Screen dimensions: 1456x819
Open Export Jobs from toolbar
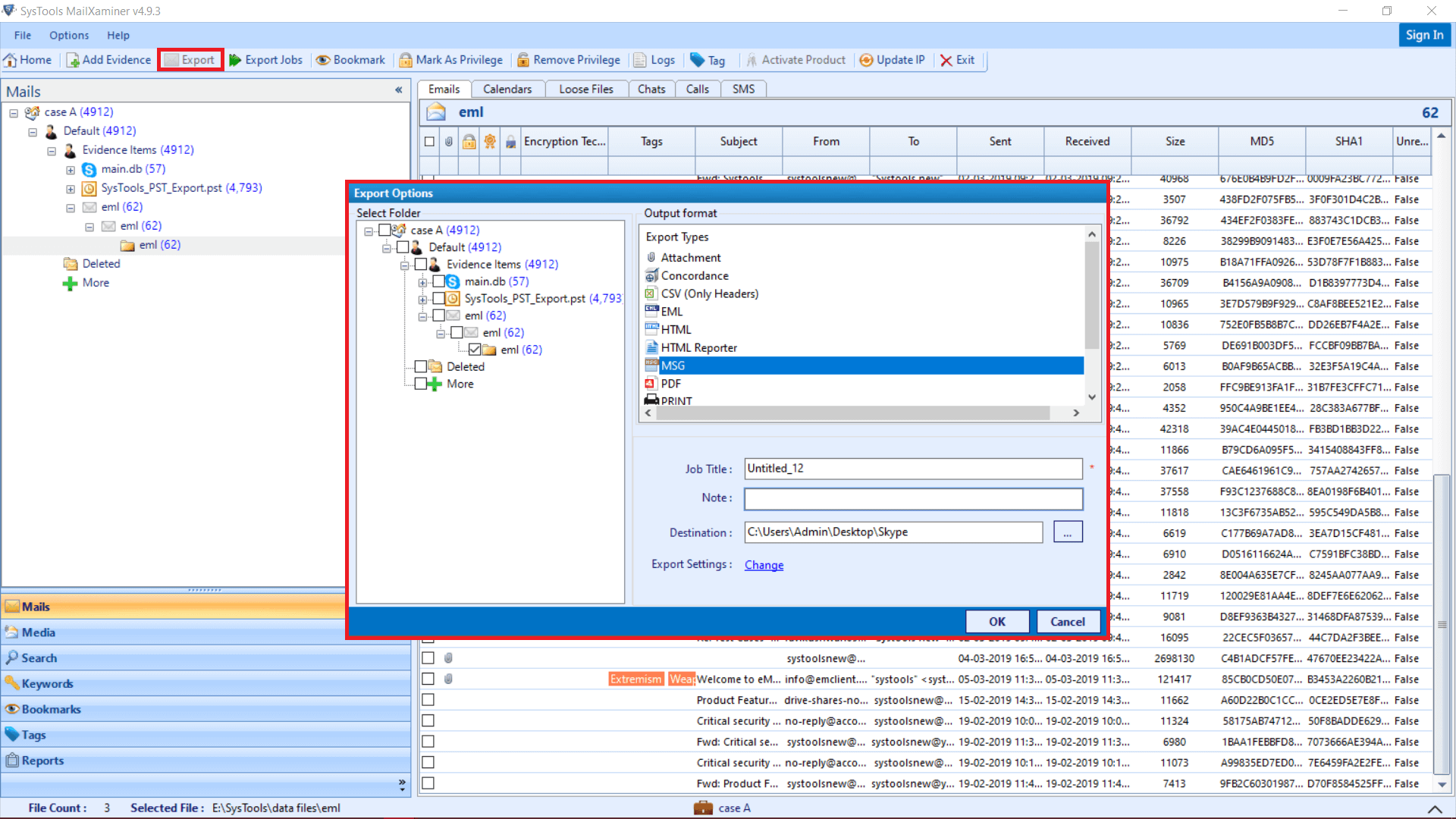[x=265, y=60]
